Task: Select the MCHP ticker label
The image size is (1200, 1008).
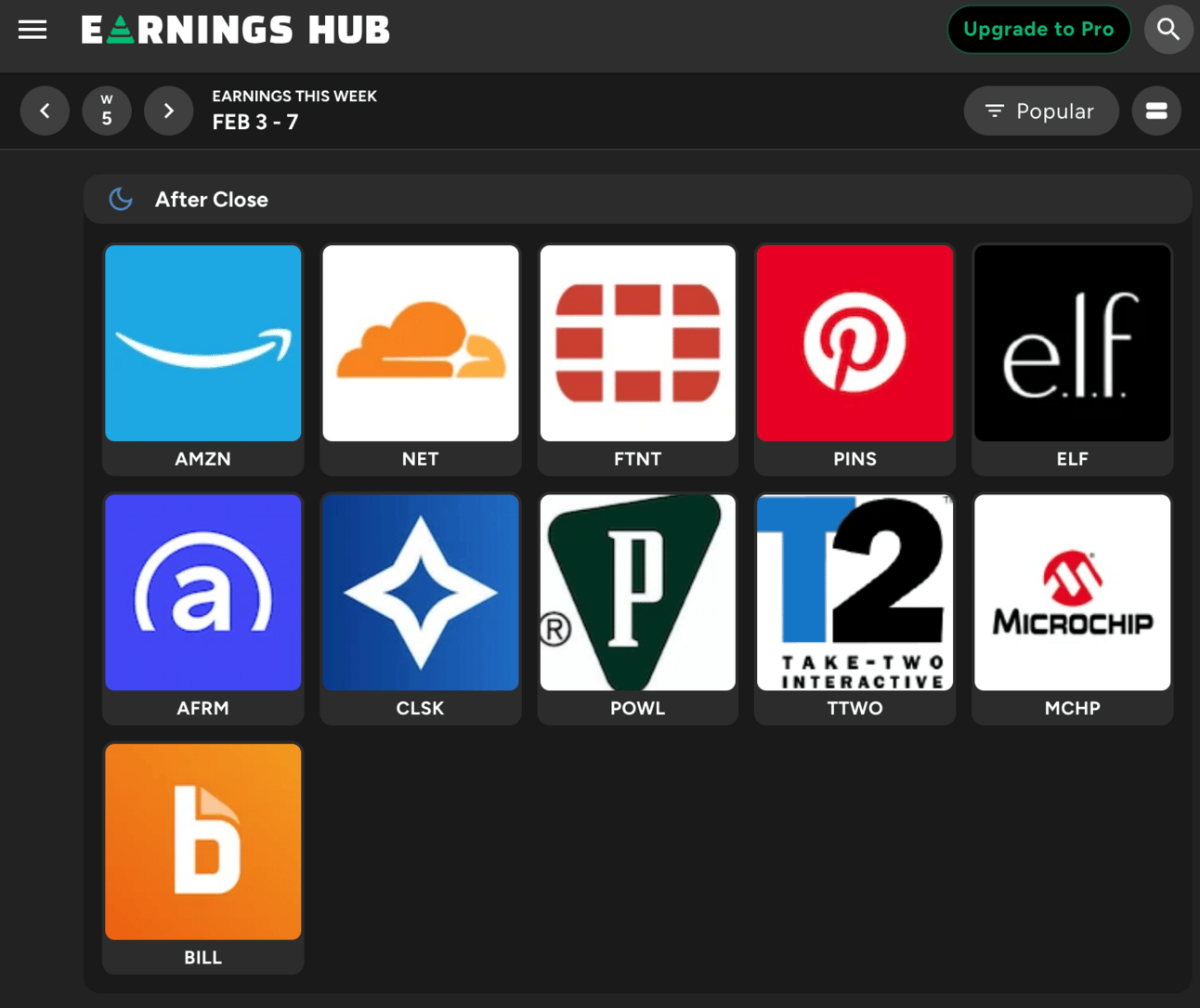Action: pyautogui.click(x=1073, y=708)
